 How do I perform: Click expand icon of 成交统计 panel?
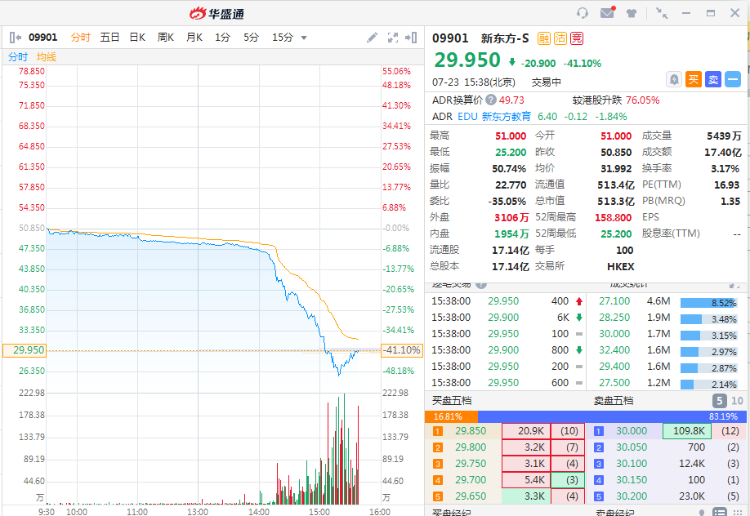(732, 285)
